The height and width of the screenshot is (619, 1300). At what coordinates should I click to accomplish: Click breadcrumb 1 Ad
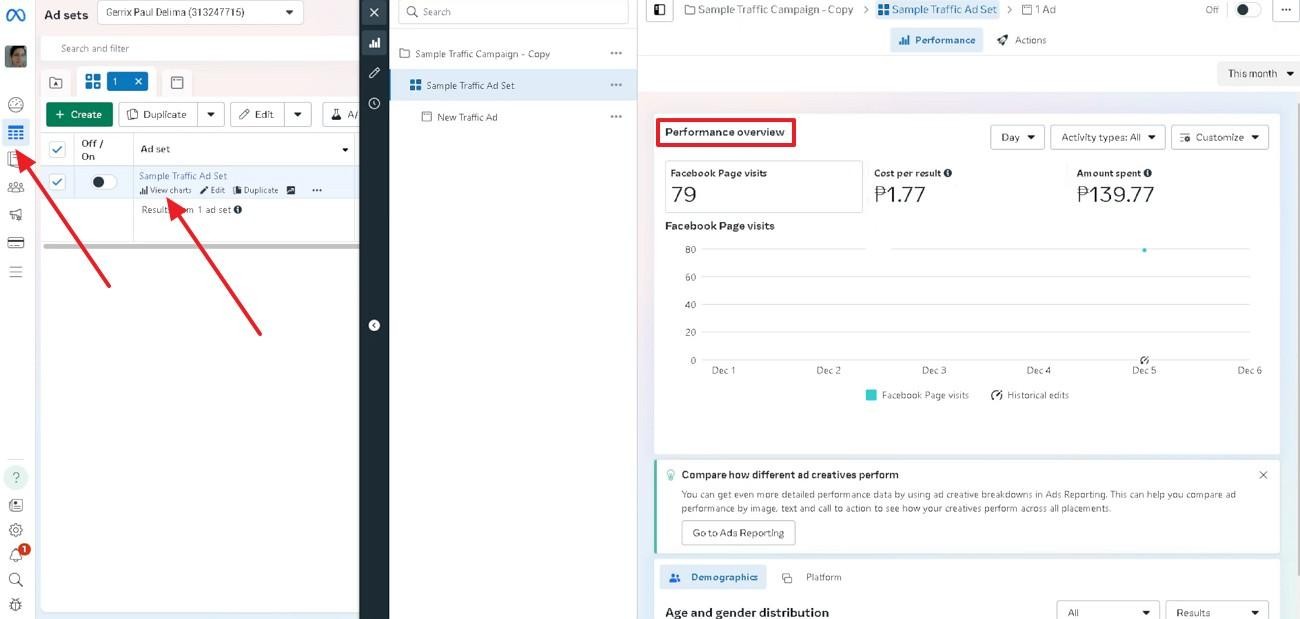1038,9
